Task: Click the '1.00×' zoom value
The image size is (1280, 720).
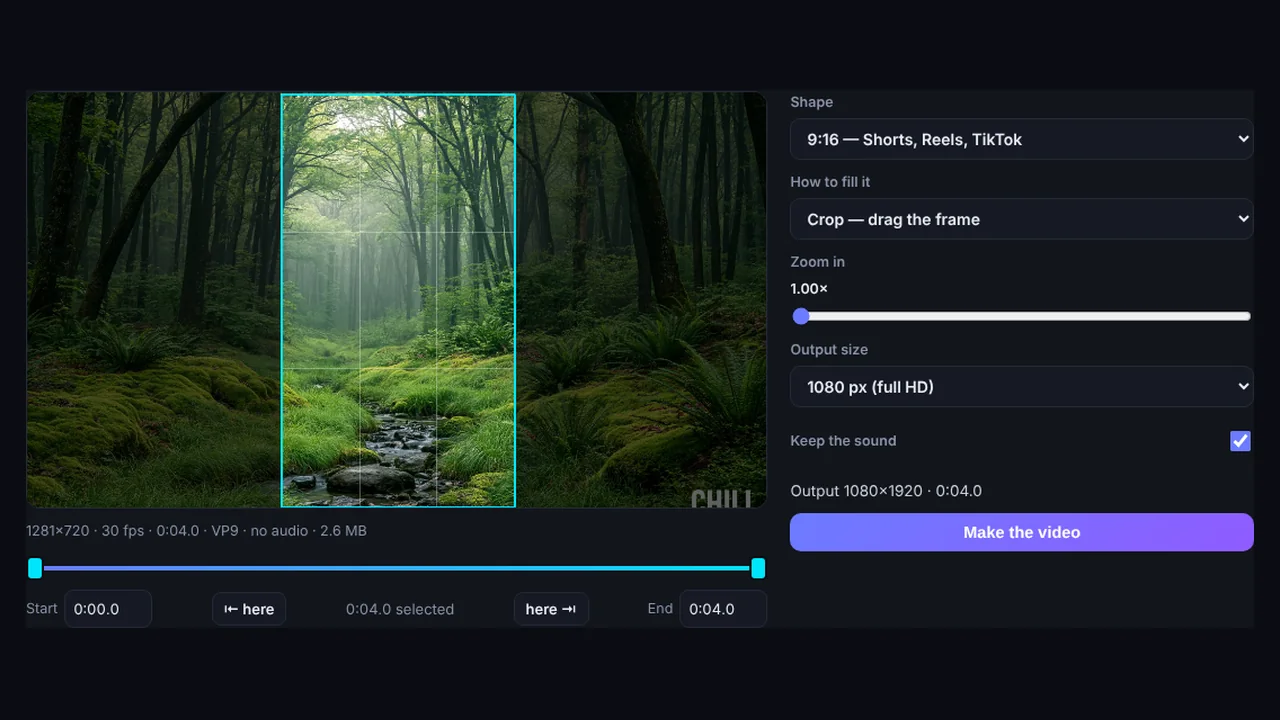Action: [x=809, y=289]
